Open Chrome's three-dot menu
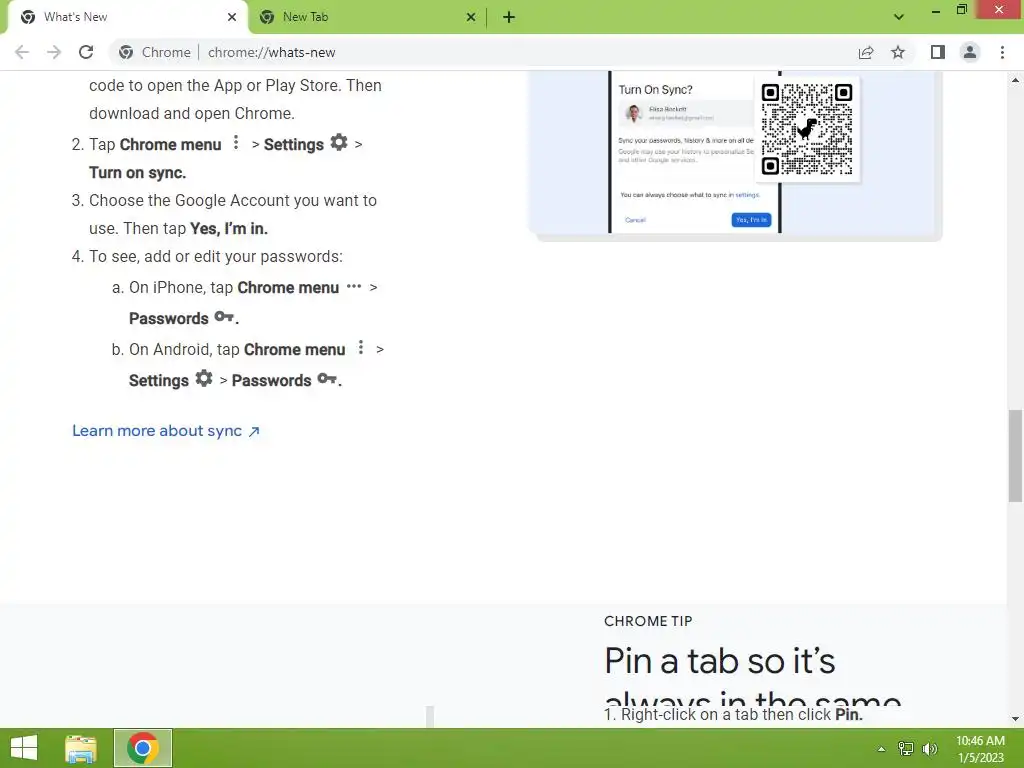Image resolution: width=1024 pixels, height=768 pixels. pyautogui.click(x=1002, y=52)
